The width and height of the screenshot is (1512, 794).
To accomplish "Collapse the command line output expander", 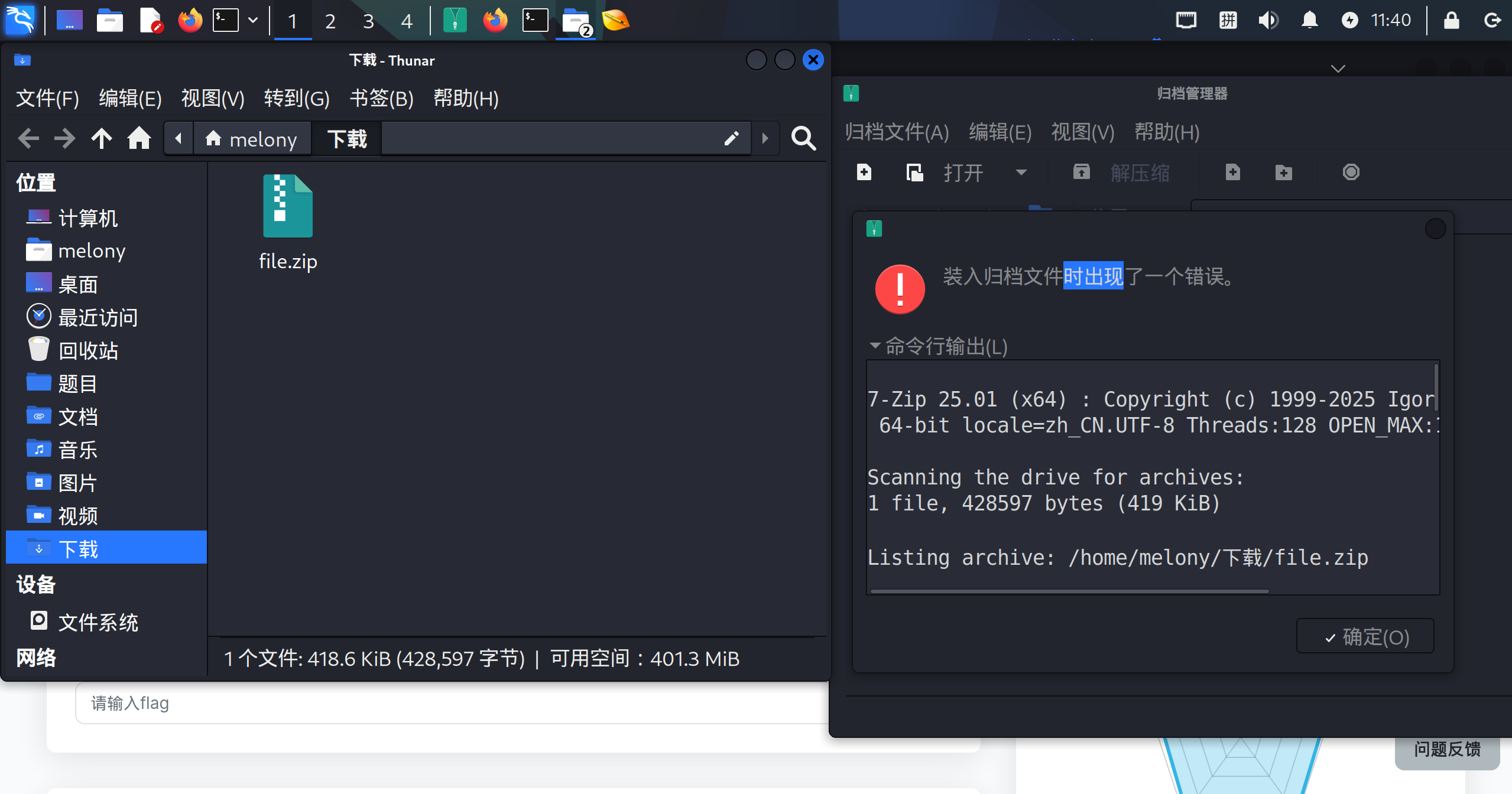I will [x=875, y=346].
